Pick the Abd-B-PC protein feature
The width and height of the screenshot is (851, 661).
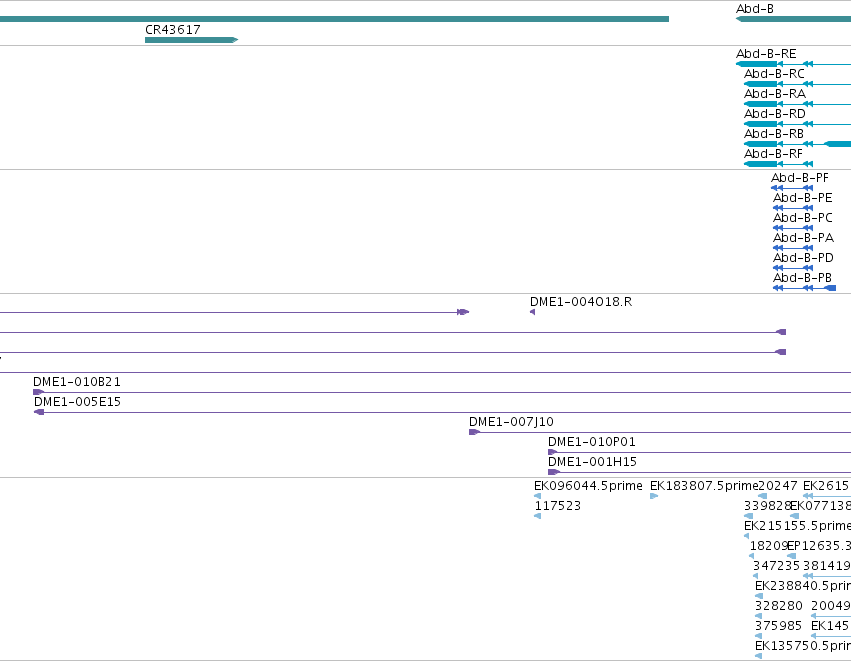point(793,228)
